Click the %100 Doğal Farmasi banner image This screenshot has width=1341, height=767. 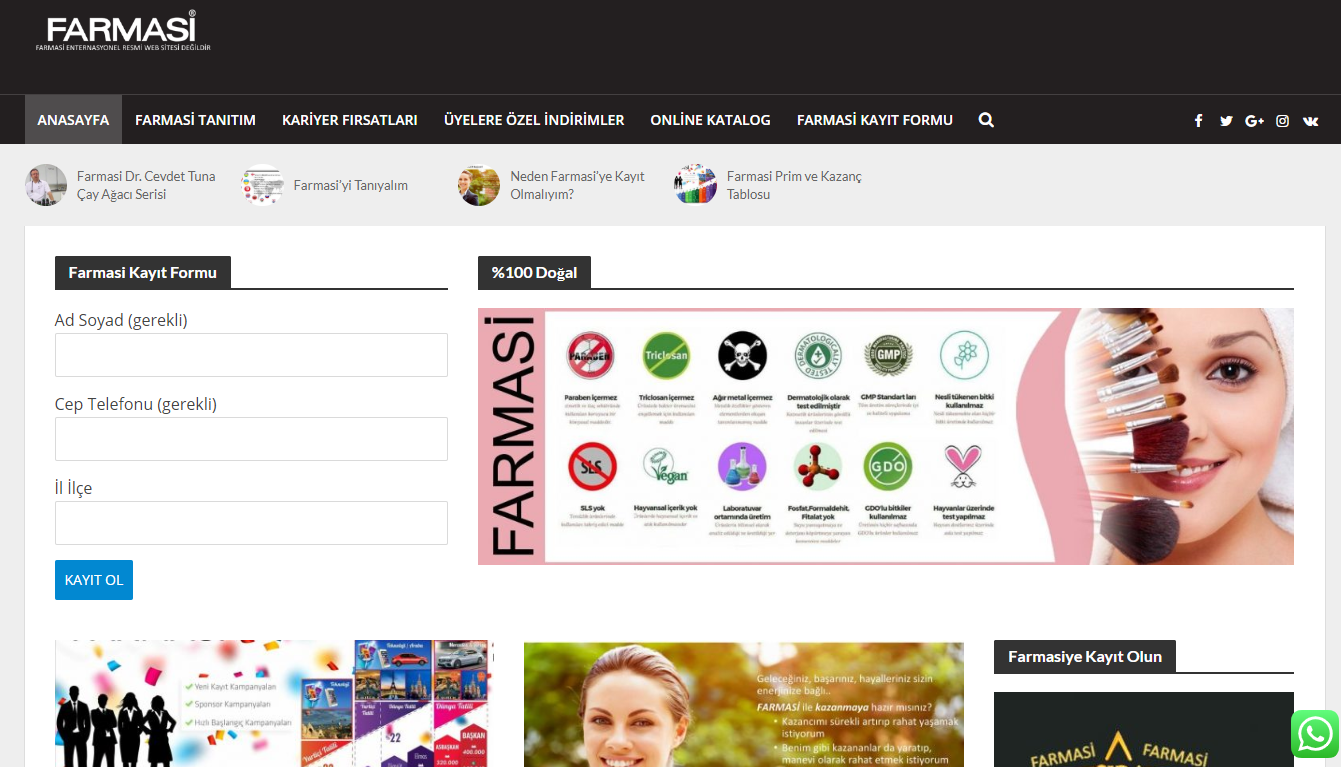pos(886,436)
